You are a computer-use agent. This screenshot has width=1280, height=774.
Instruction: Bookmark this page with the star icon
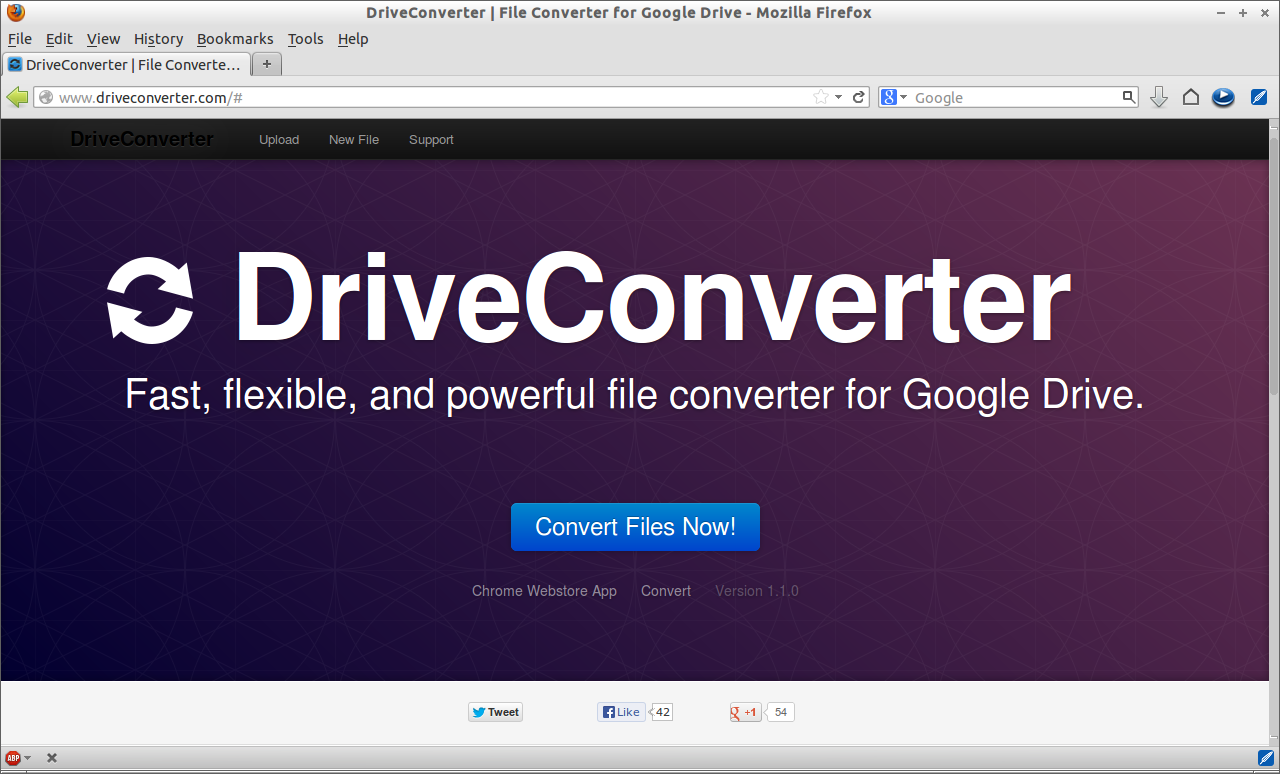point(821,97)
